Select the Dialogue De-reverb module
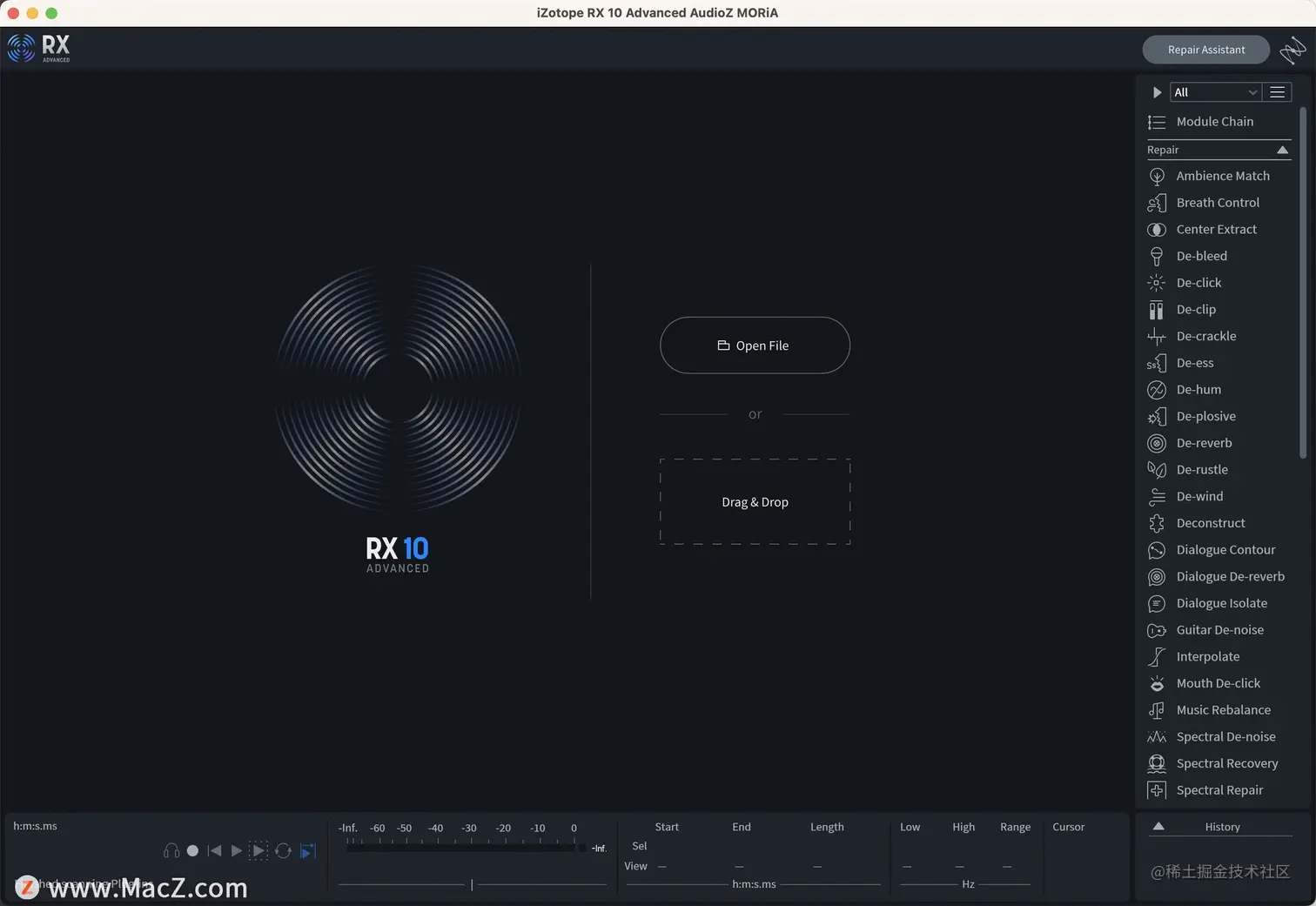Screen dimensions: 1316x906 point(1216,577)
